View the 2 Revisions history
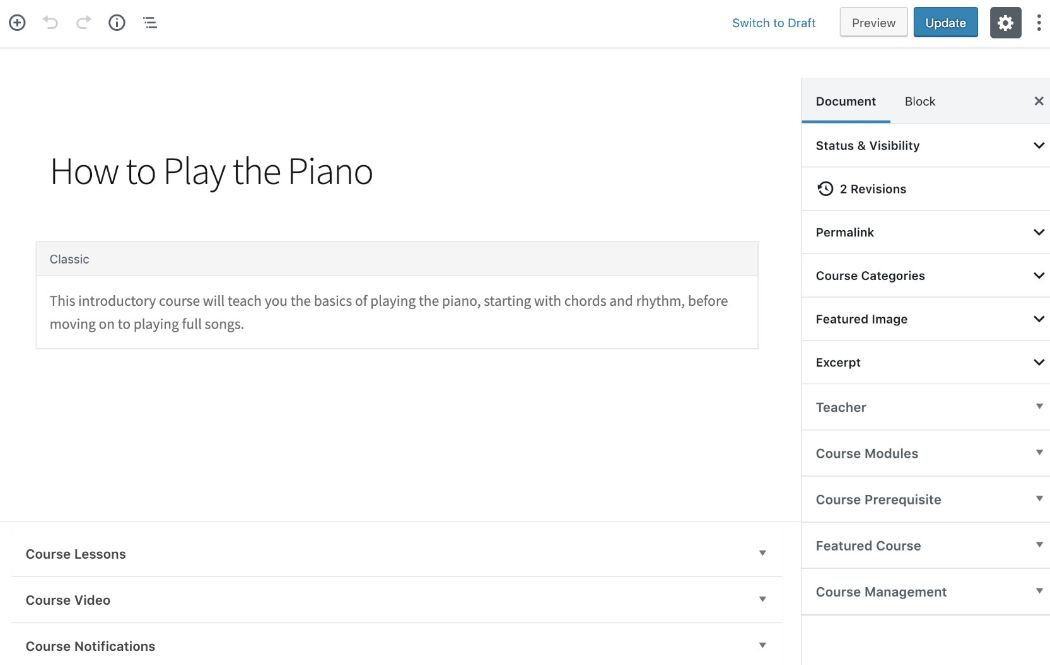The height and width of the screenshot is (665, 1050). coord(862,189)
